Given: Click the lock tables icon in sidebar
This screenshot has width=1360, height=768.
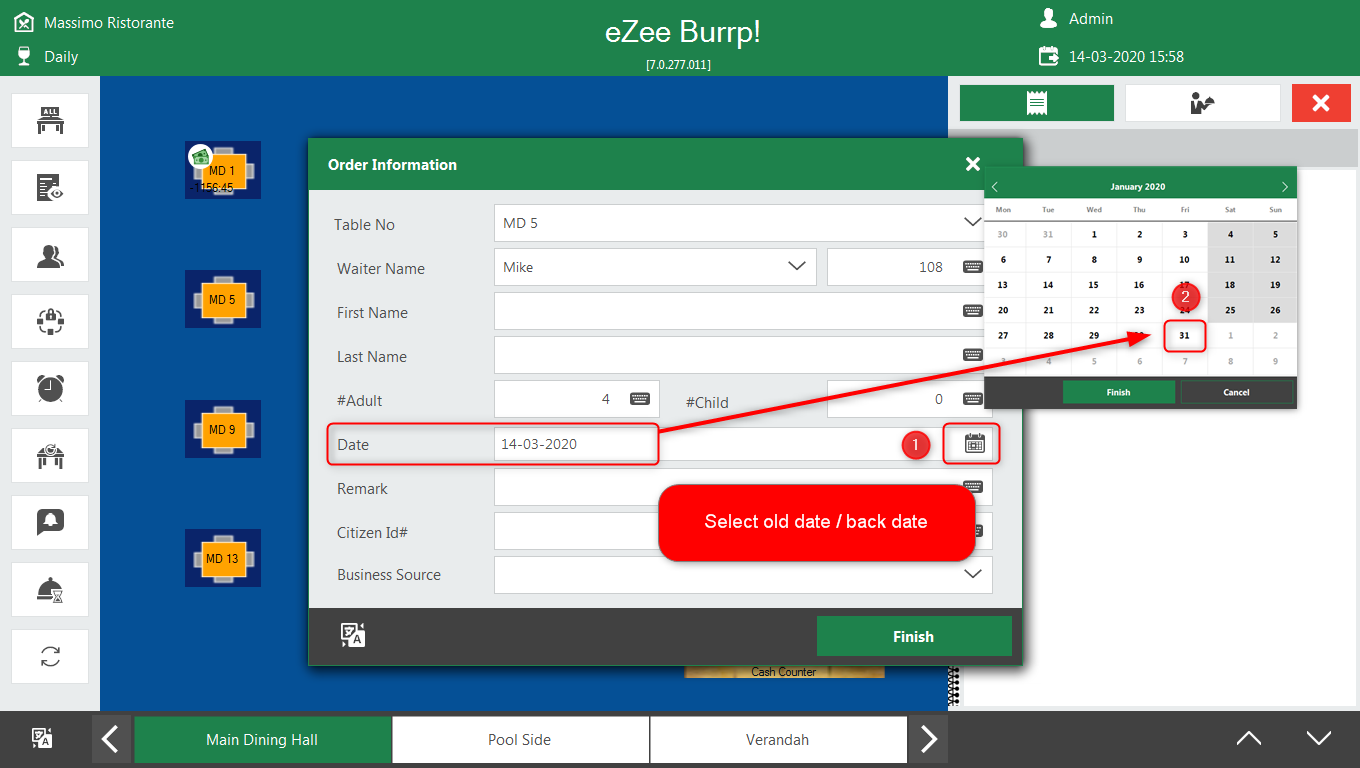Looking at the screenshot, I should pos(50,321).
